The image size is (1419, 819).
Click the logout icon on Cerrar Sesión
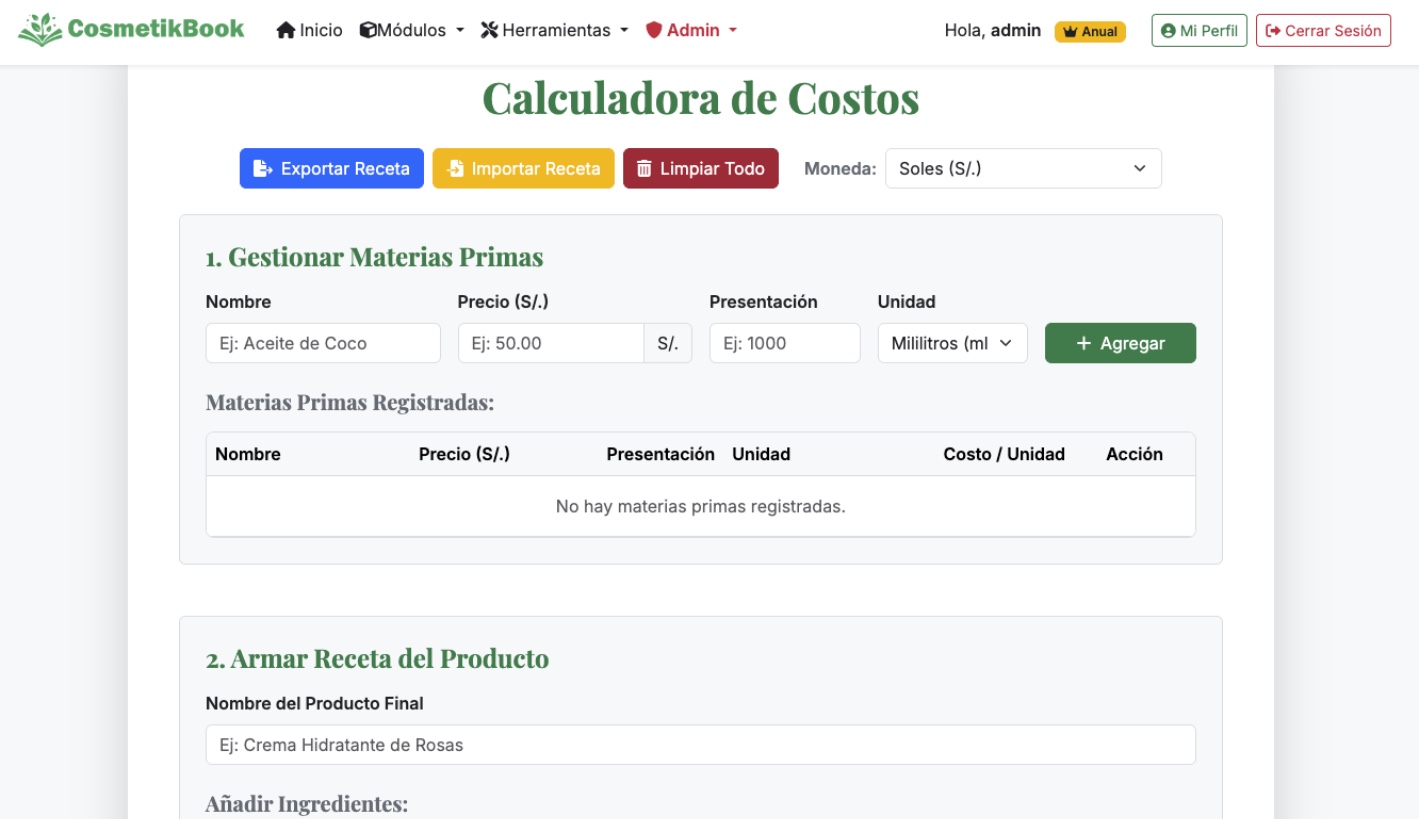tap(1273, 30)
